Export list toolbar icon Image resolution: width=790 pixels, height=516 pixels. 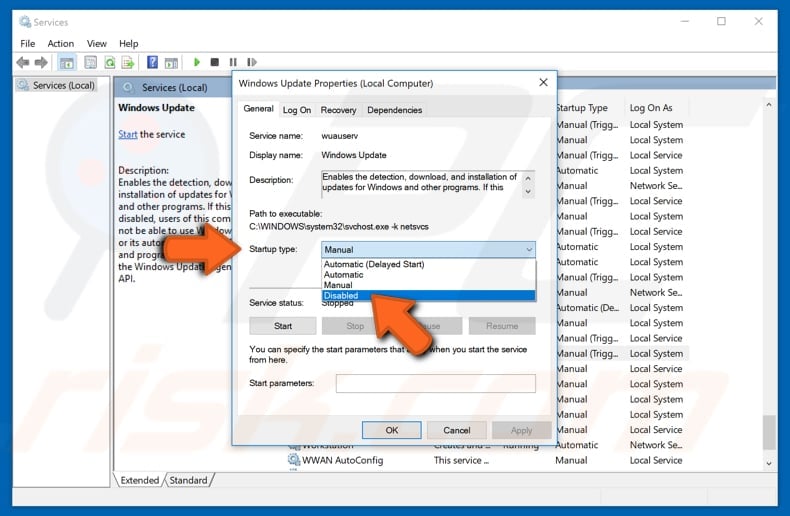128,62
